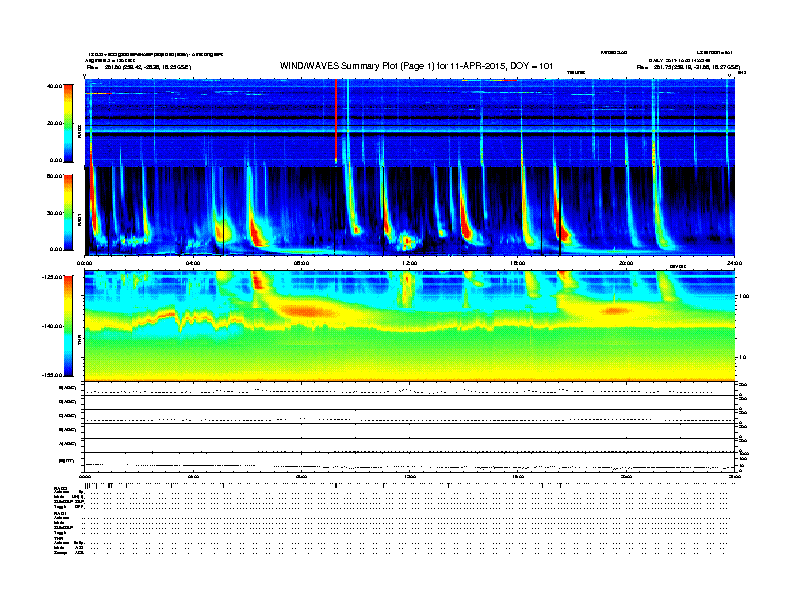The width and height of the screenshot is (792, 612).
Task: Click the intense red burst at start of RAD1 spectrogram
Action: tap(93, 202)
